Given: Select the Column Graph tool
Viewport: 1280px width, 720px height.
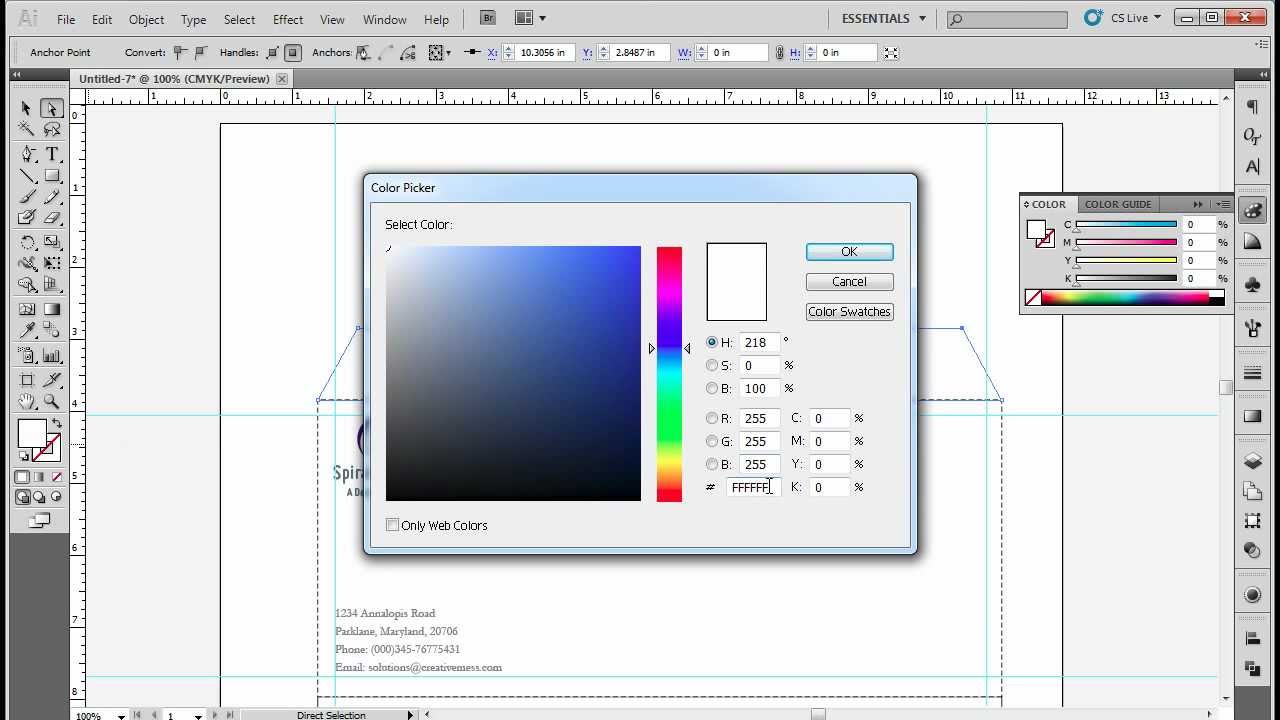Looking at the screenshot, I should pos(52,355).
